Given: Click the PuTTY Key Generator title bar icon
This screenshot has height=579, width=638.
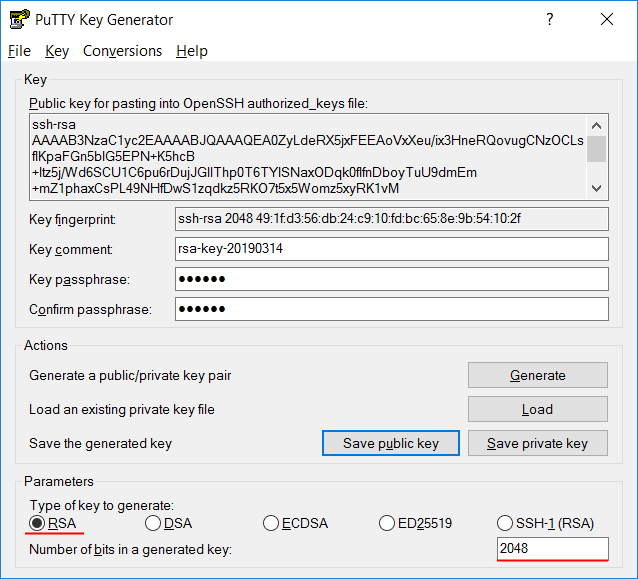Looking at the screenshot, I should [18, 20].
